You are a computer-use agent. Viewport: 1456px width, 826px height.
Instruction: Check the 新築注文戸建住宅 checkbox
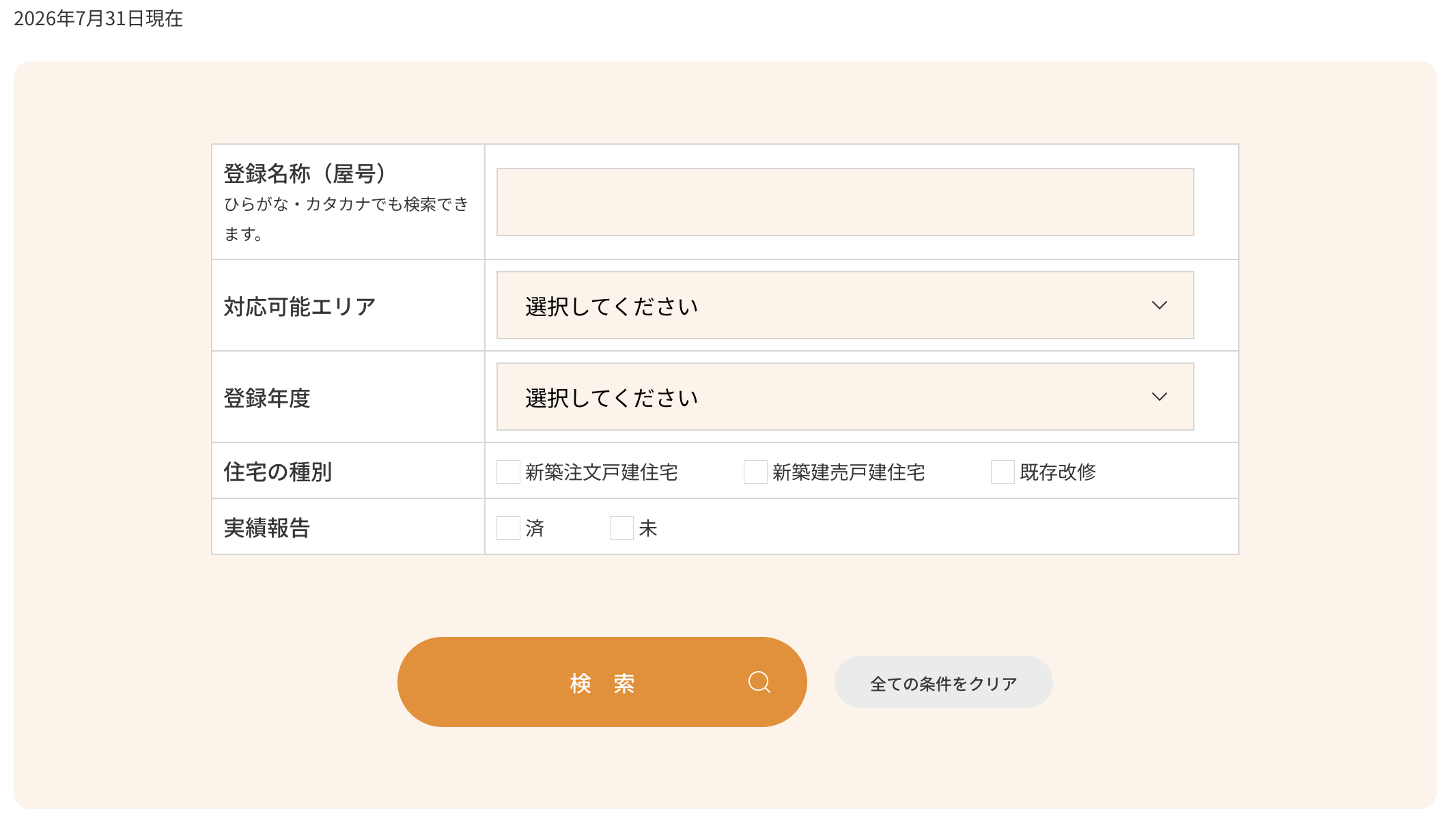[x=508, y=472]
